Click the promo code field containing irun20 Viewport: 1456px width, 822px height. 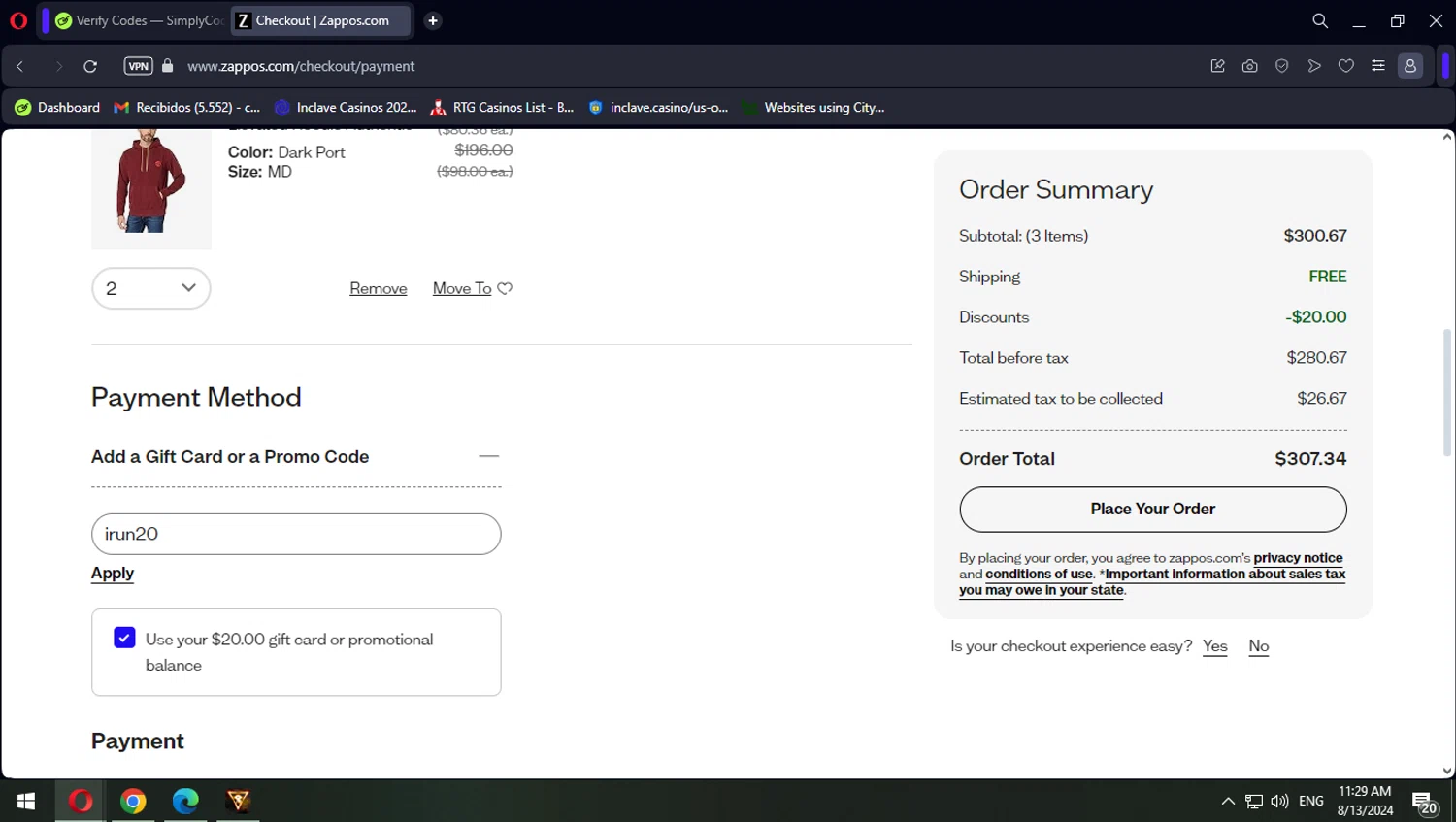(x=296, y=534)
